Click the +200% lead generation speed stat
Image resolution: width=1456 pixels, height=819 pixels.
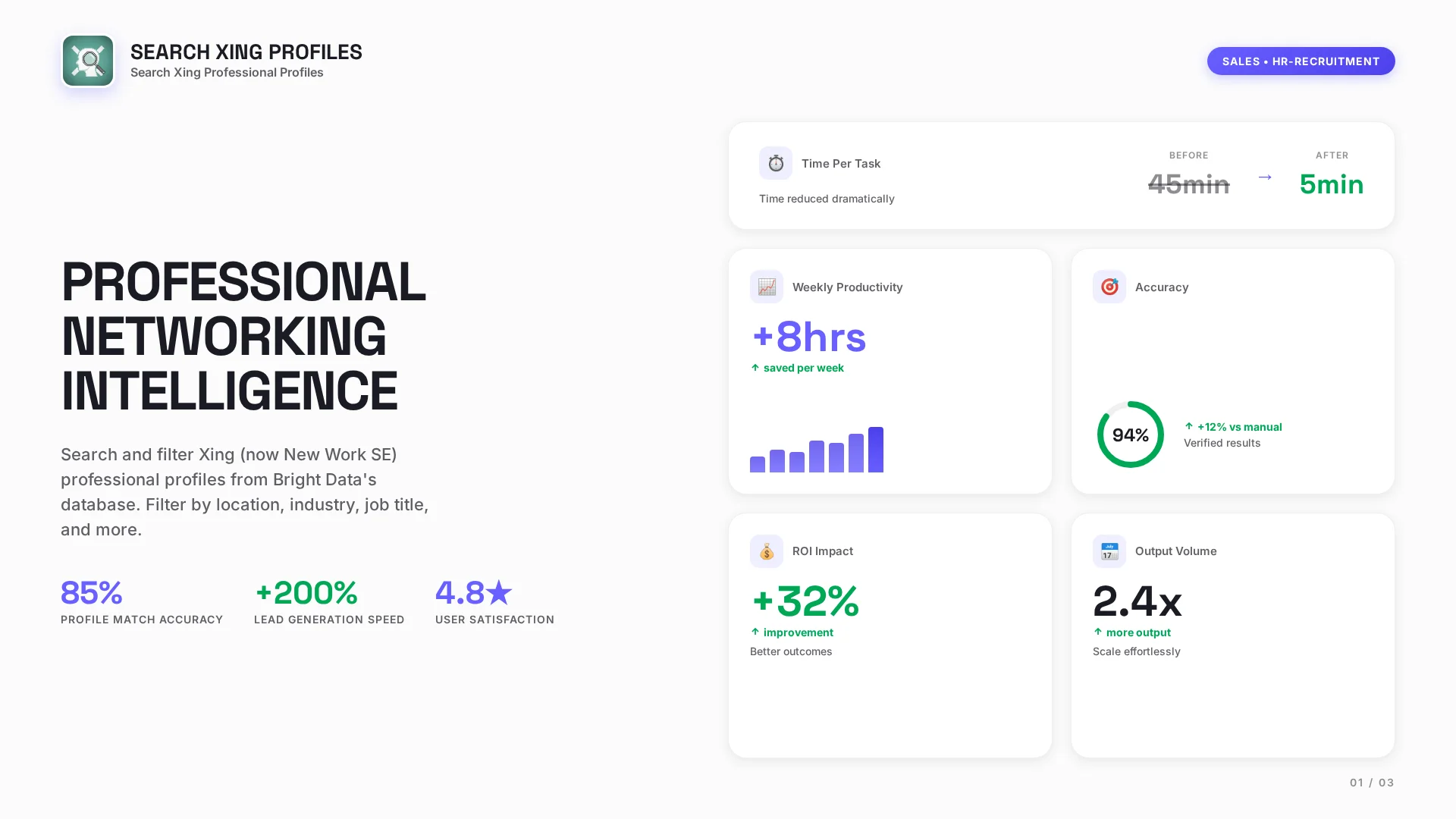pos(306,593)
